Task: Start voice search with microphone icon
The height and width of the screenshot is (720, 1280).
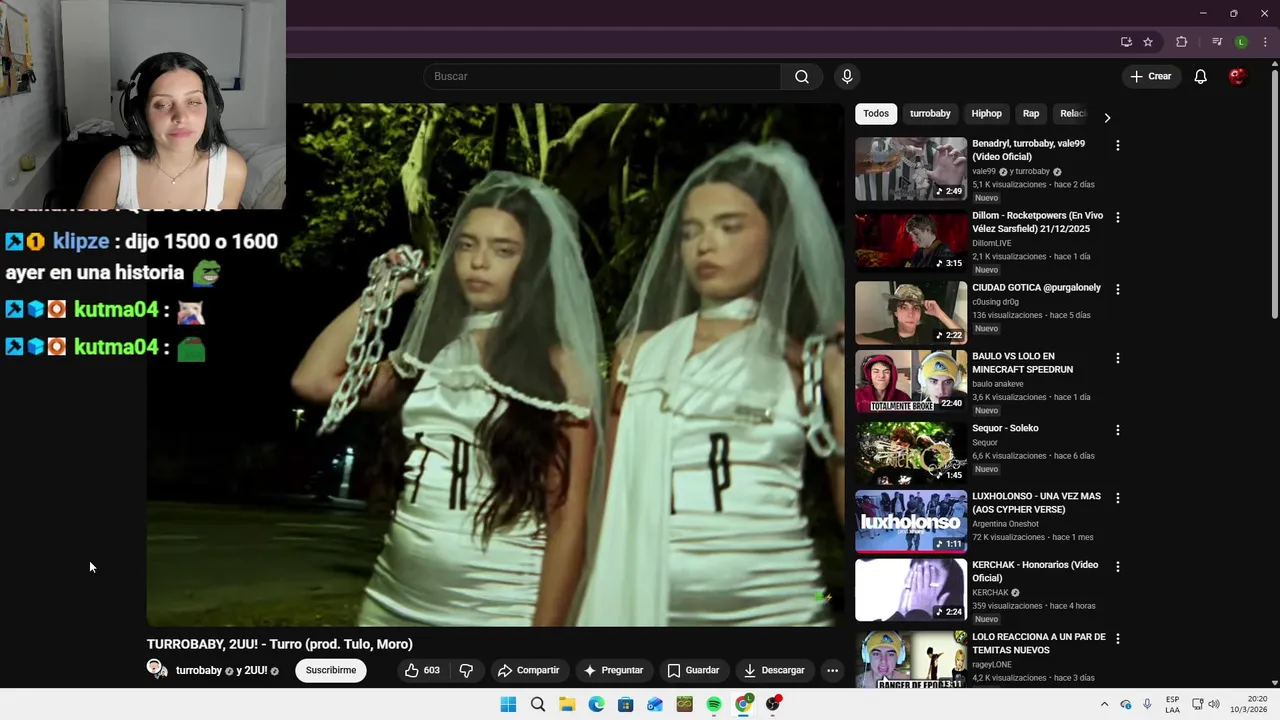Action: (x=847, y=77)
